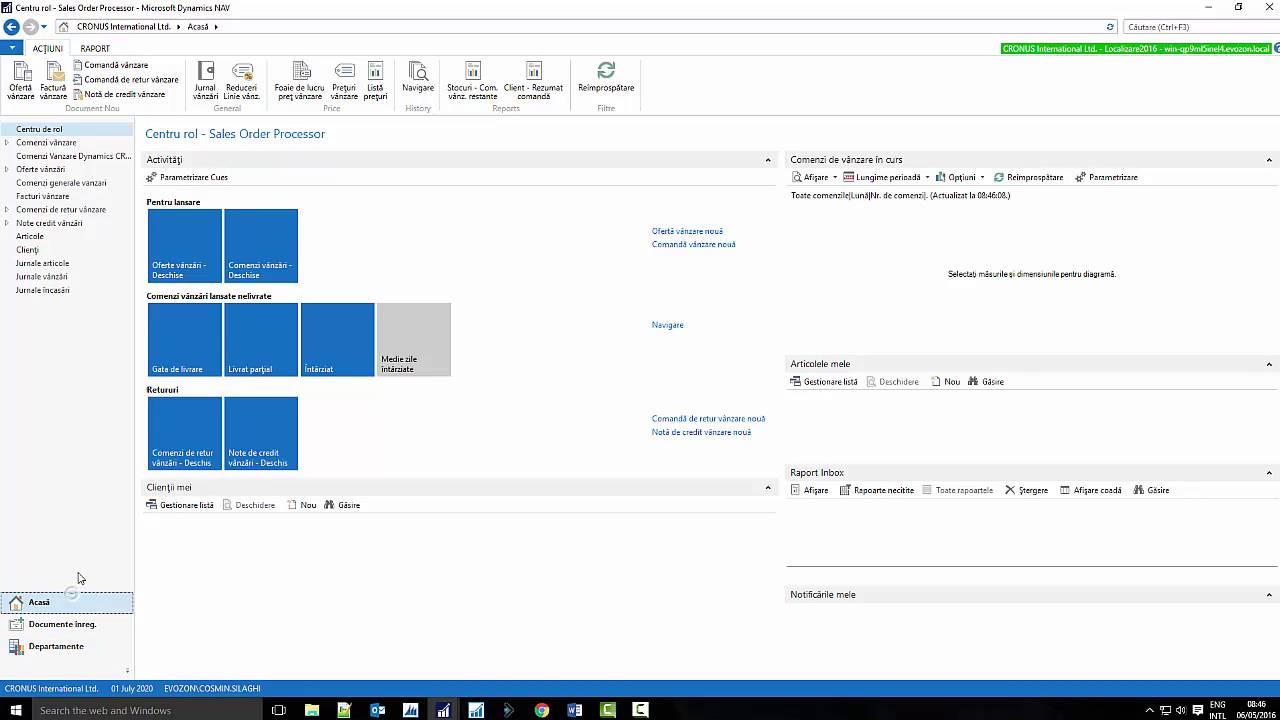1280x720 pixels.
Task: Open the Gata de livrare tile
Action: coord(185,340)
